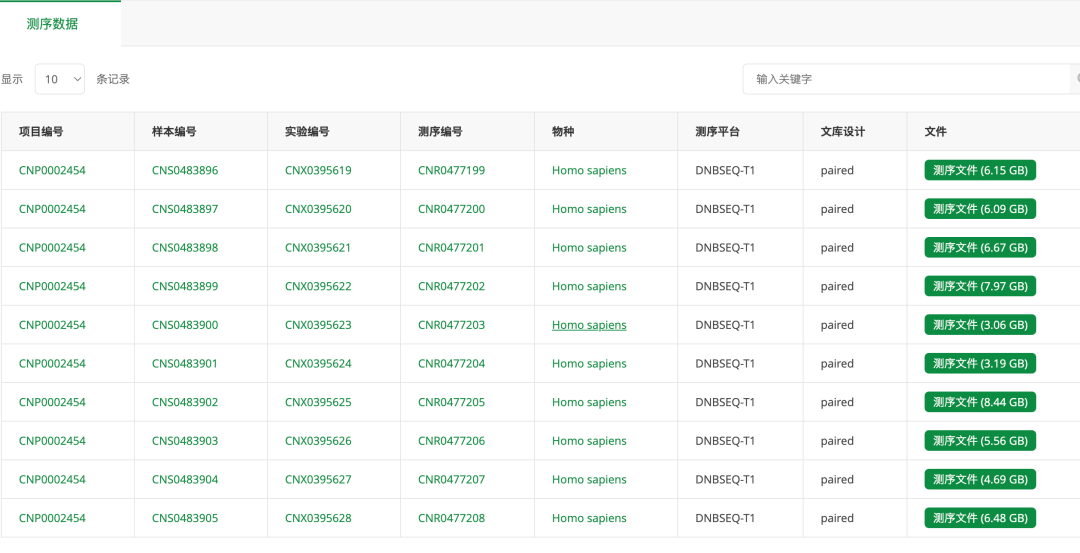
Task: Open sample link CNS0483896
Action: click(x=185, y=170)
